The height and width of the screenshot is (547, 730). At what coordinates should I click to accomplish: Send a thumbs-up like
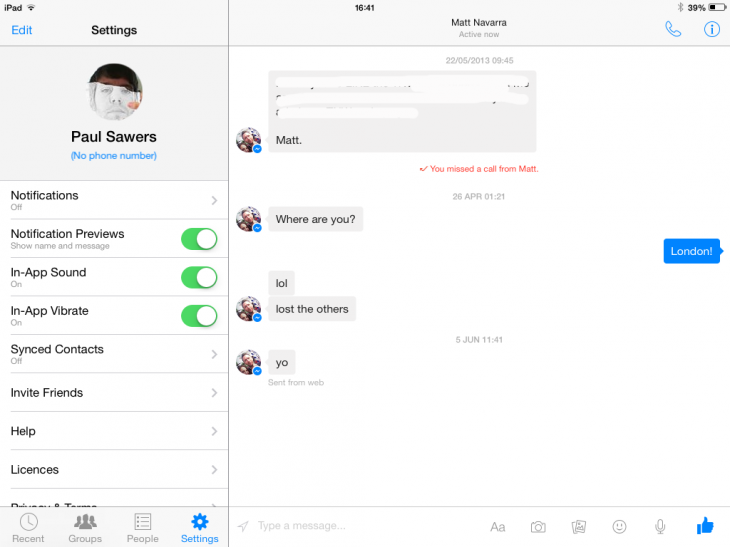click(x=705, y=526)
